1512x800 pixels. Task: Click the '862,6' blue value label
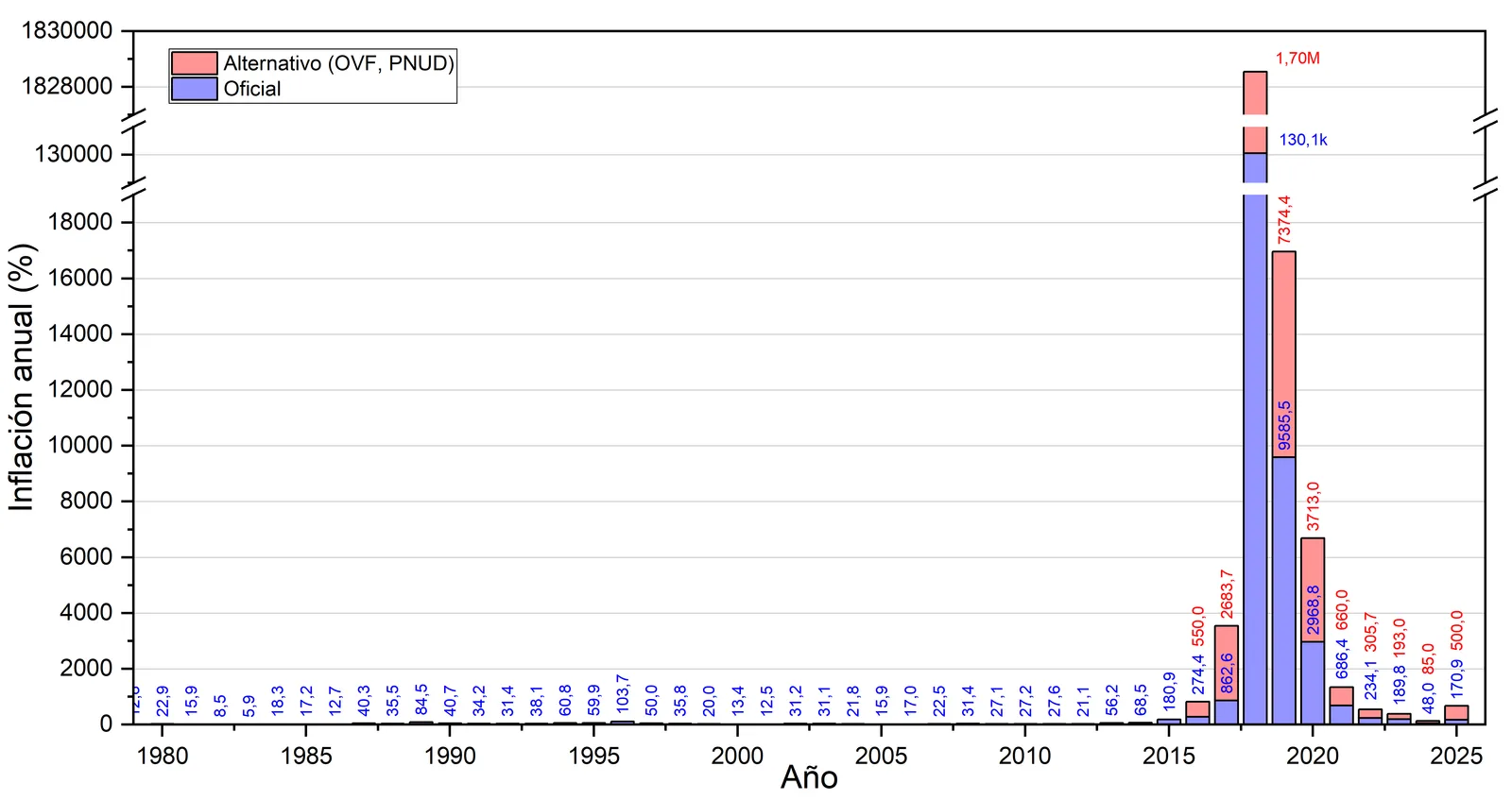tap(1227, 672)
